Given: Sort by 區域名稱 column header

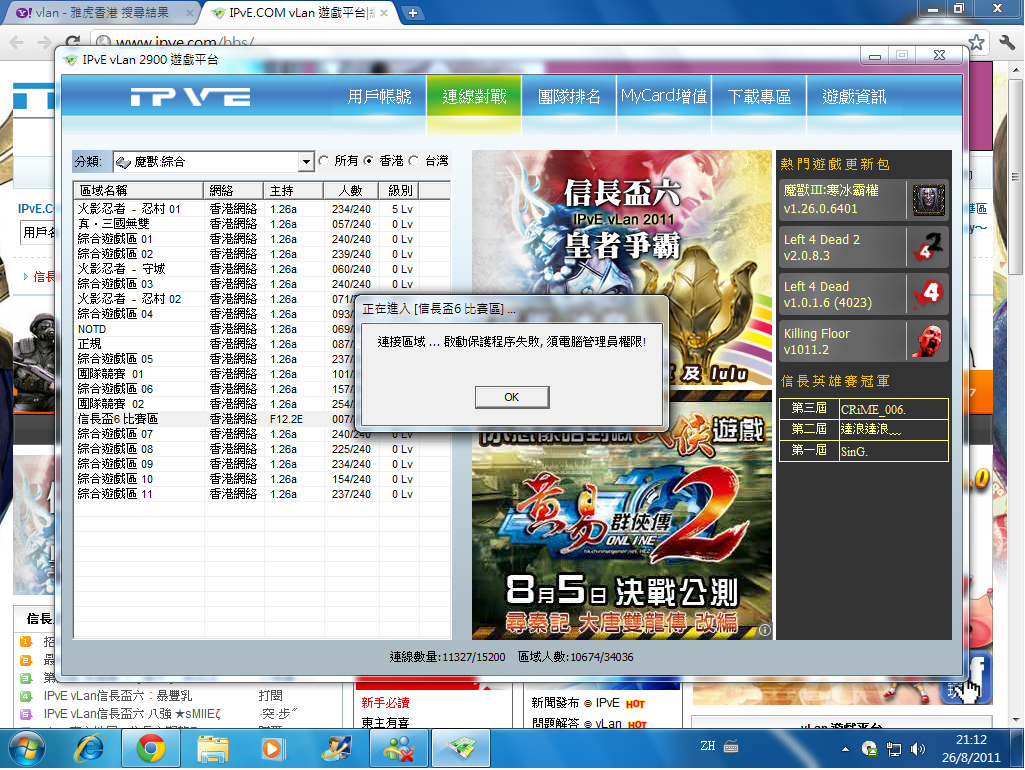Looking at the screenshot, I should 138,190.
